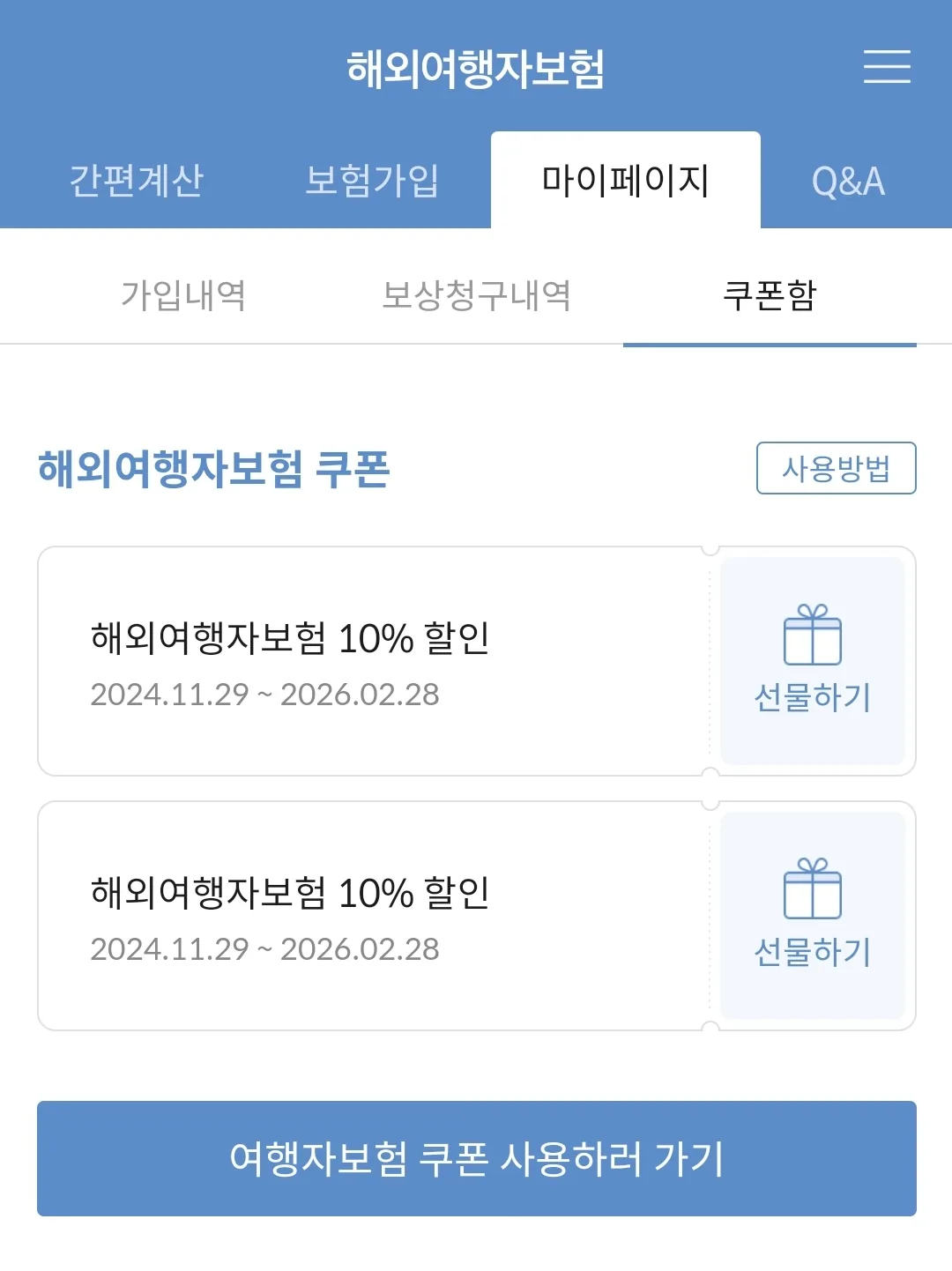The width and height of the screenshot is (952, 1271).
Task: Tap gift box icon on second coupon
Action: (x=813, y=888)
